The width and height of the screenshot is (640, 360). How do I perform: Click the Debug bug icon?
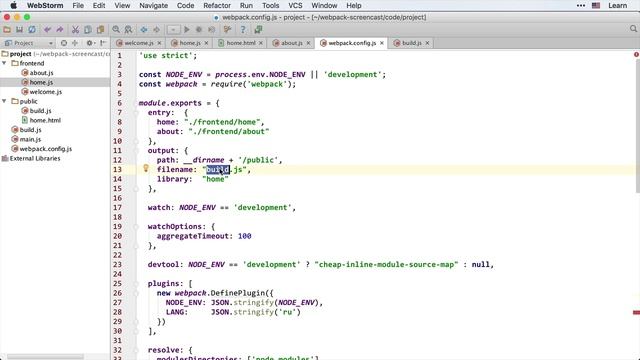[199, 29]
